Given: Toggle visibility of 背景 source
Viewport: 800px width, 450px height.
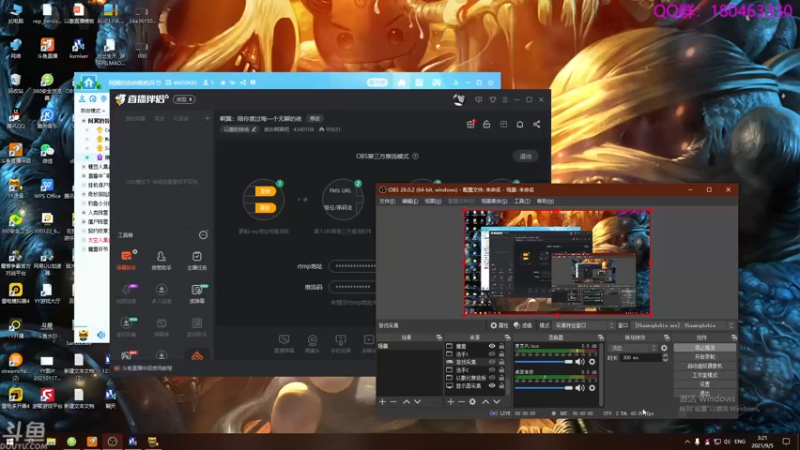Looking at the screenshot, I should [492, 346].
